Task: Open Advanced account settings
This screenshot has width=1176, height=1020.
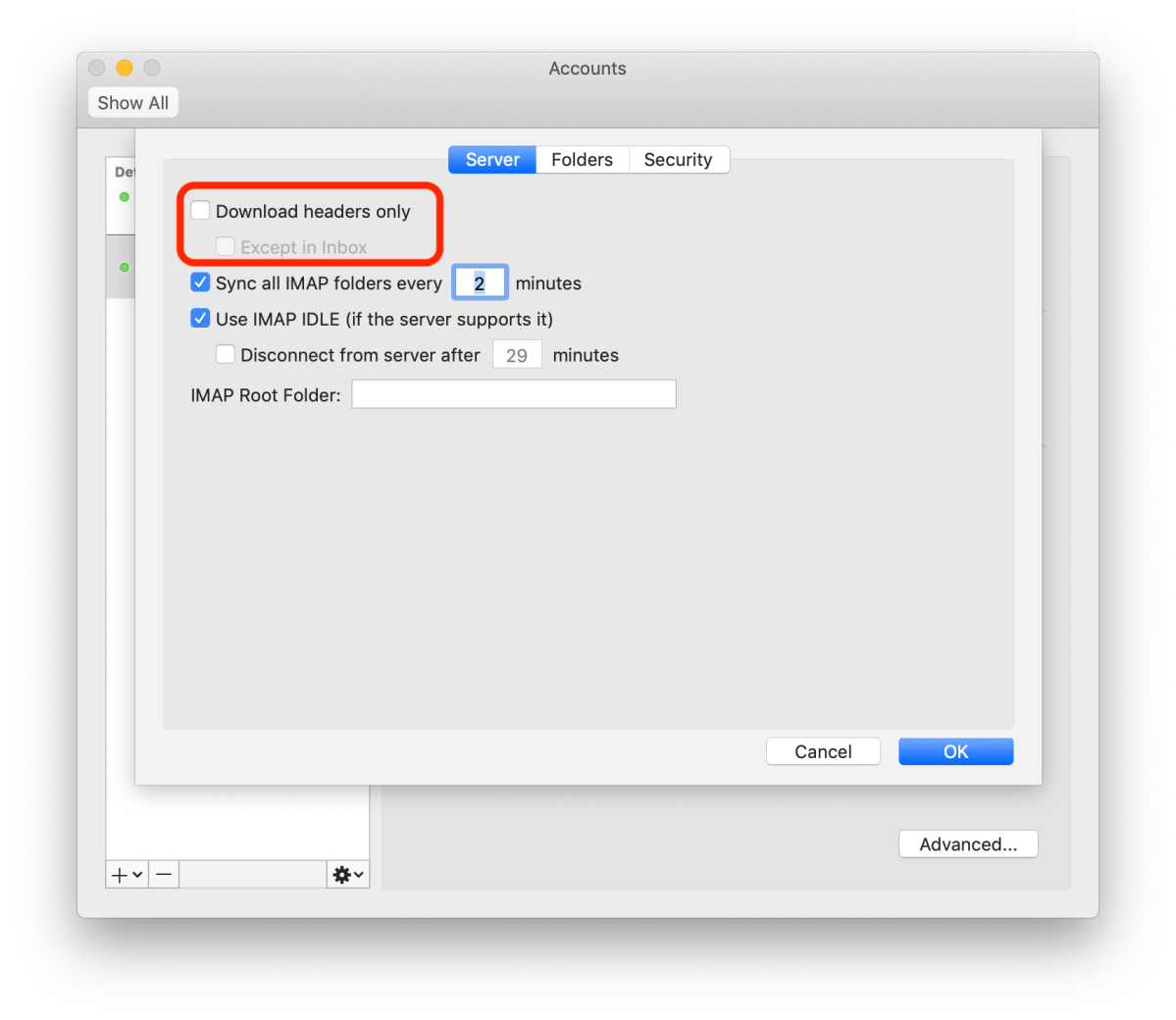Action: pyautogui.click(x=968, y=844)
